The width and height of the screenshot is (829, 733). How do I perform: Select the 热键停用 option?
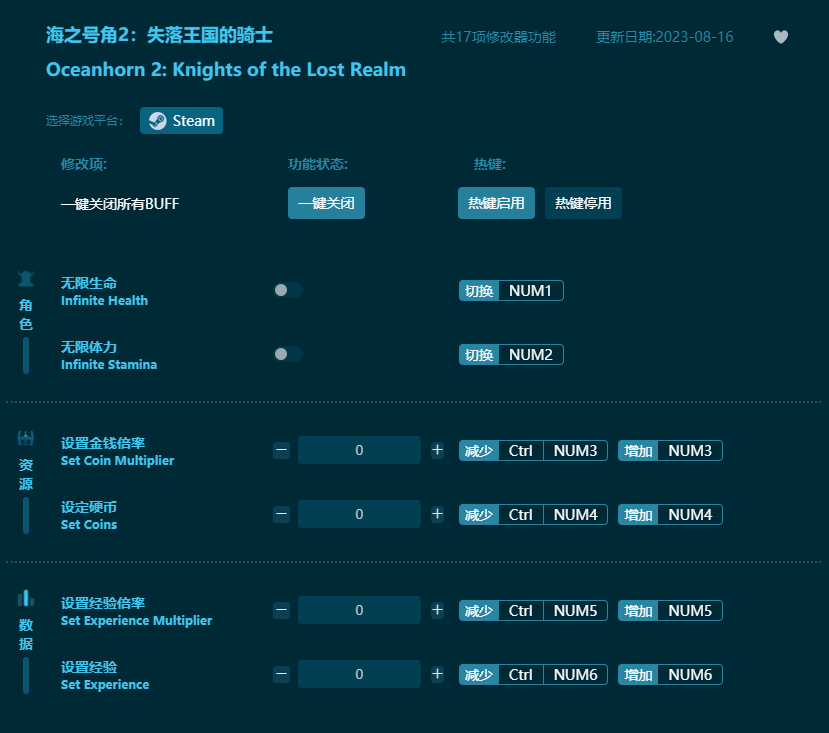tap(583, 202)
